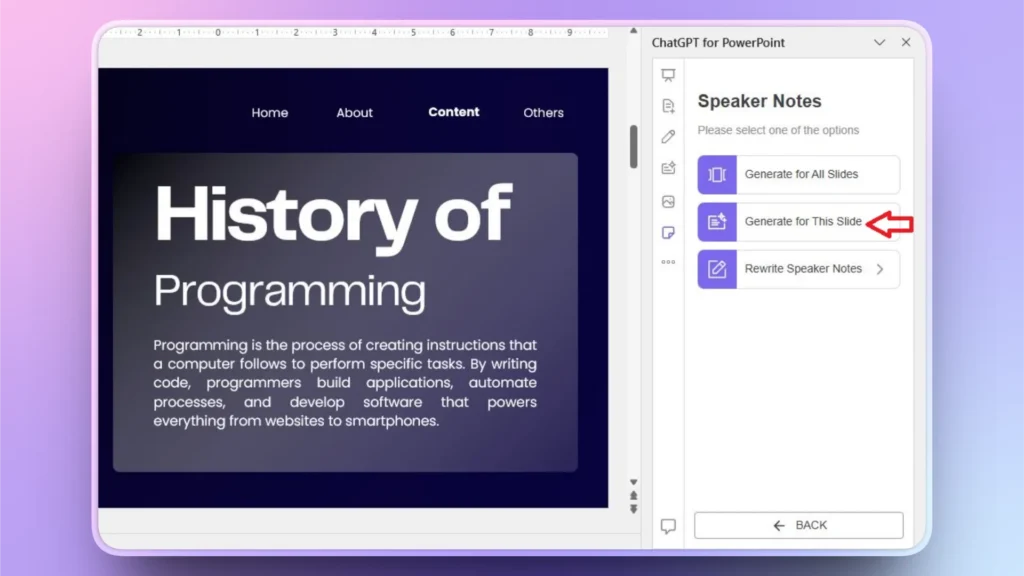Select the Home menu item on slide
1024x576 pixels.
pos(269,112)
